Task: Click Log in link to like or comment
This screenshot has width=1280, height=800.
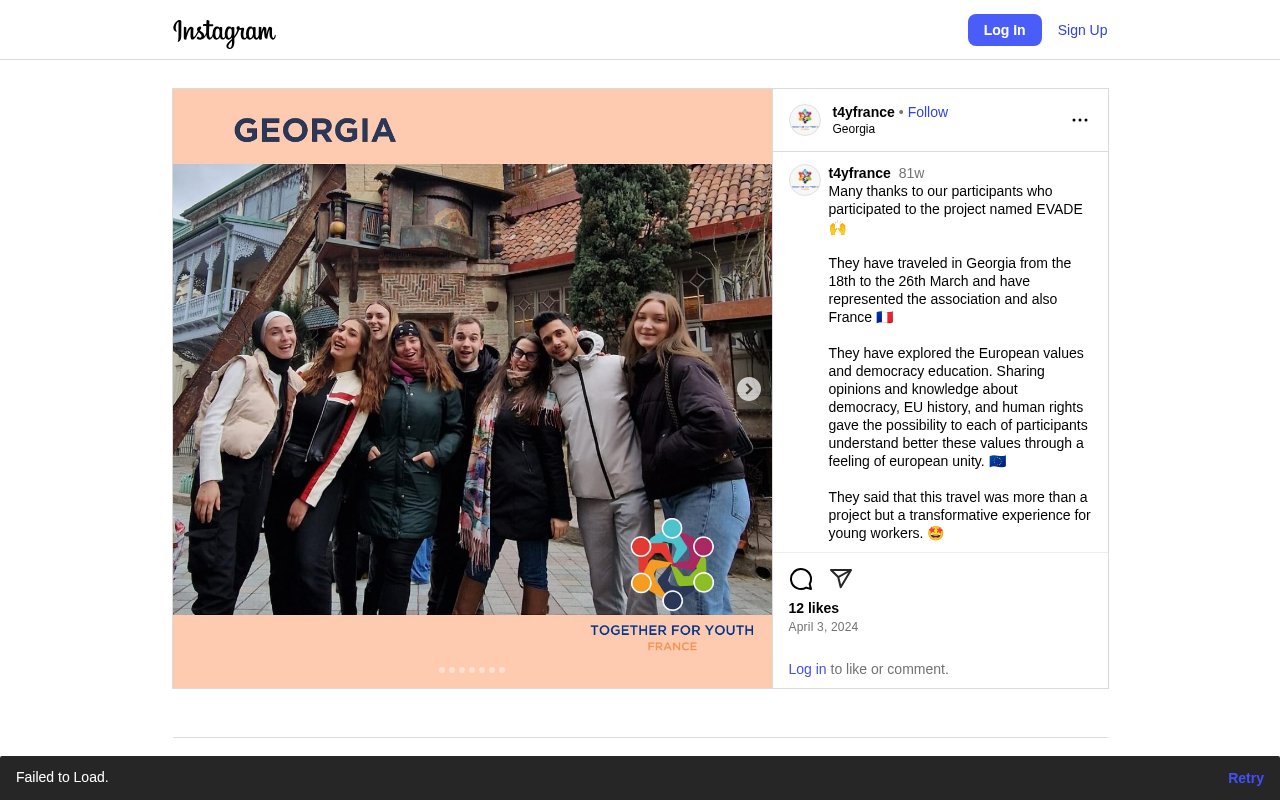Action: click(x=807, y=669)
